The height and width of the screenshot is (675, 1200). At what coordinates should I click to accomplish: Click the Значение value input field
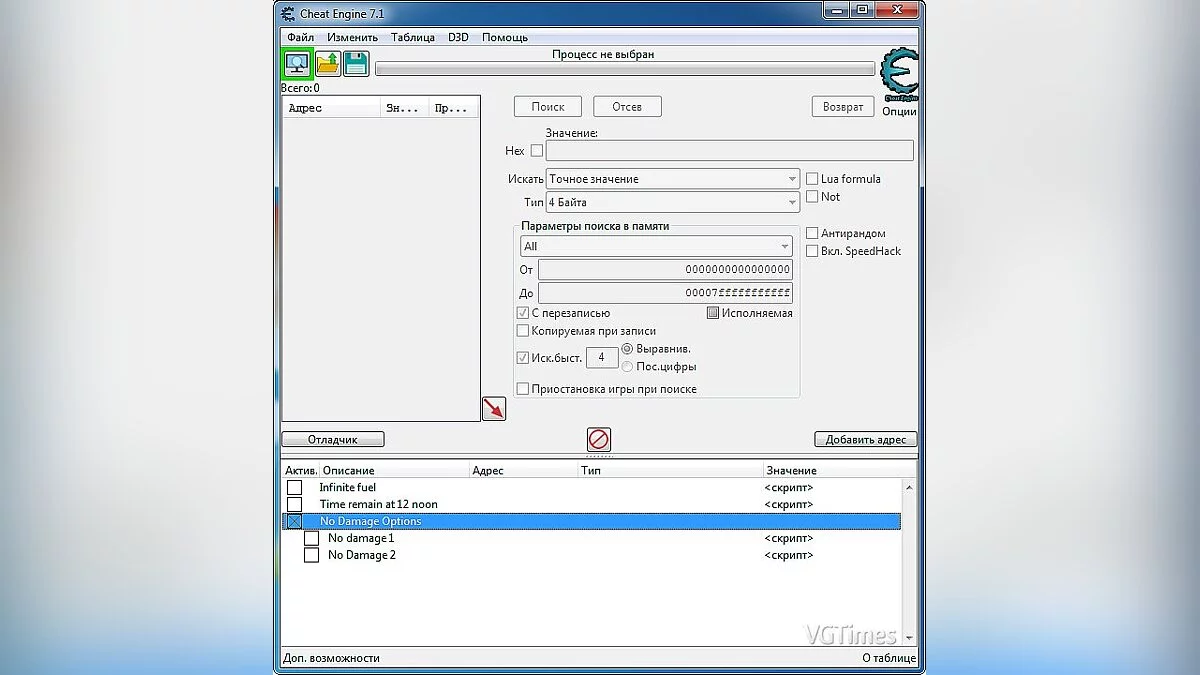729,151
